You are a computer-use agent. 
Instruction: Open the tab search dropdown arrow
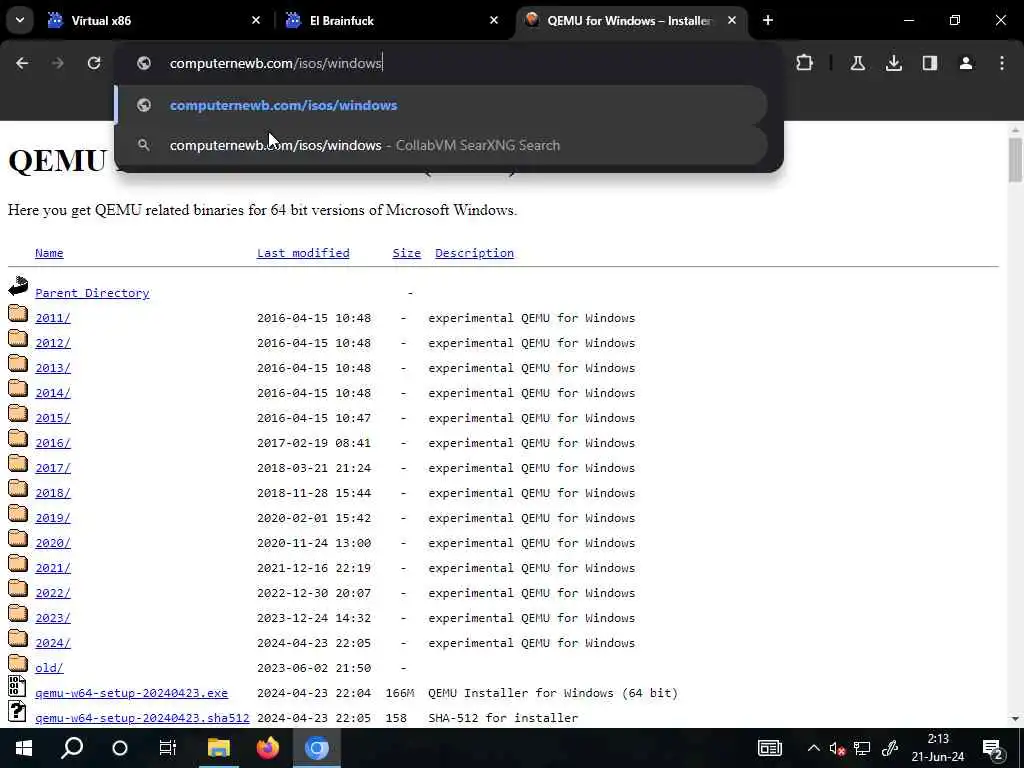20,20
